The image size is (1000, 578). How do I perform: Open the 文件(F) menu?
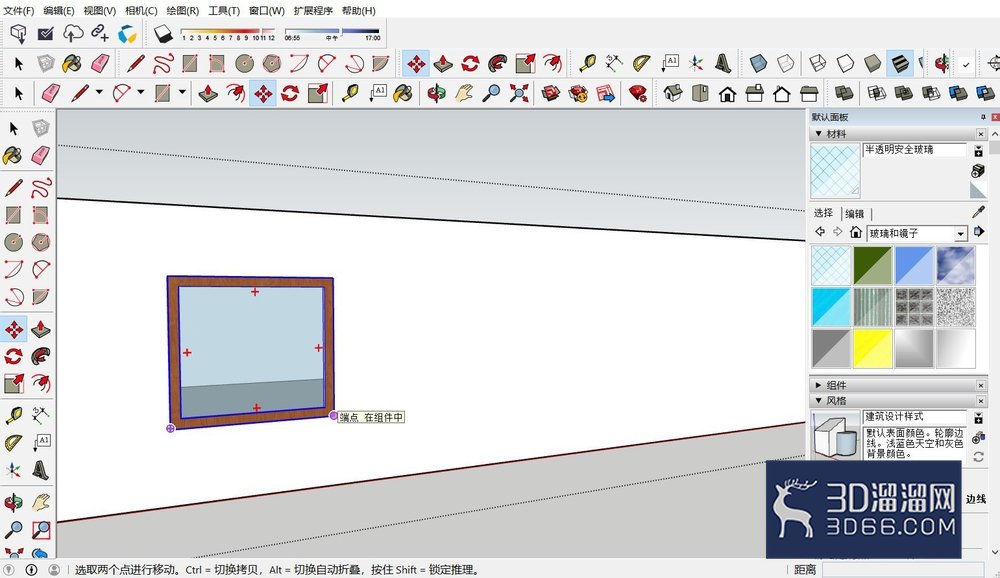pos(18,11)
